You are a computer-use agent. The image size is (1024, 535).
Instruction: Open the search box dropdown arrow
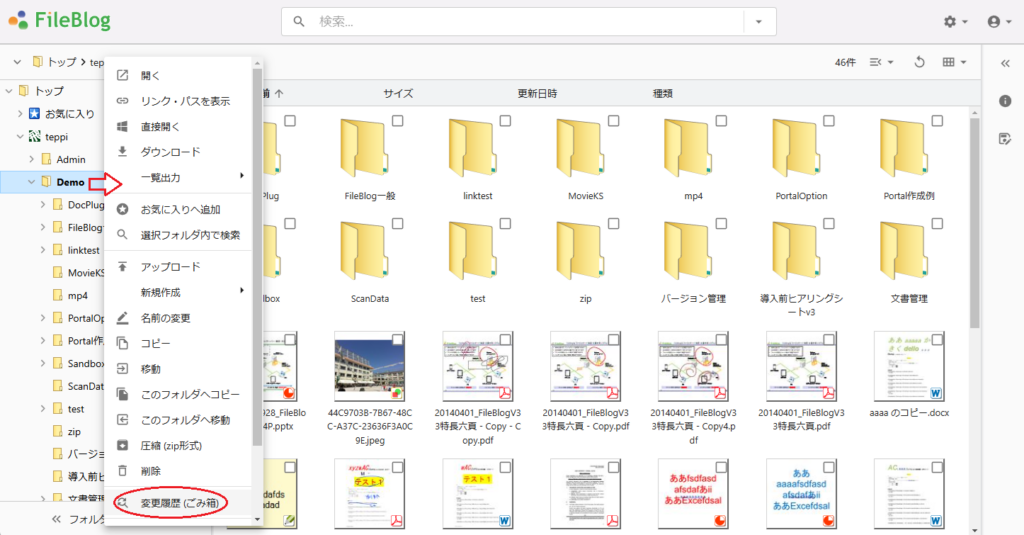(759, 22)
